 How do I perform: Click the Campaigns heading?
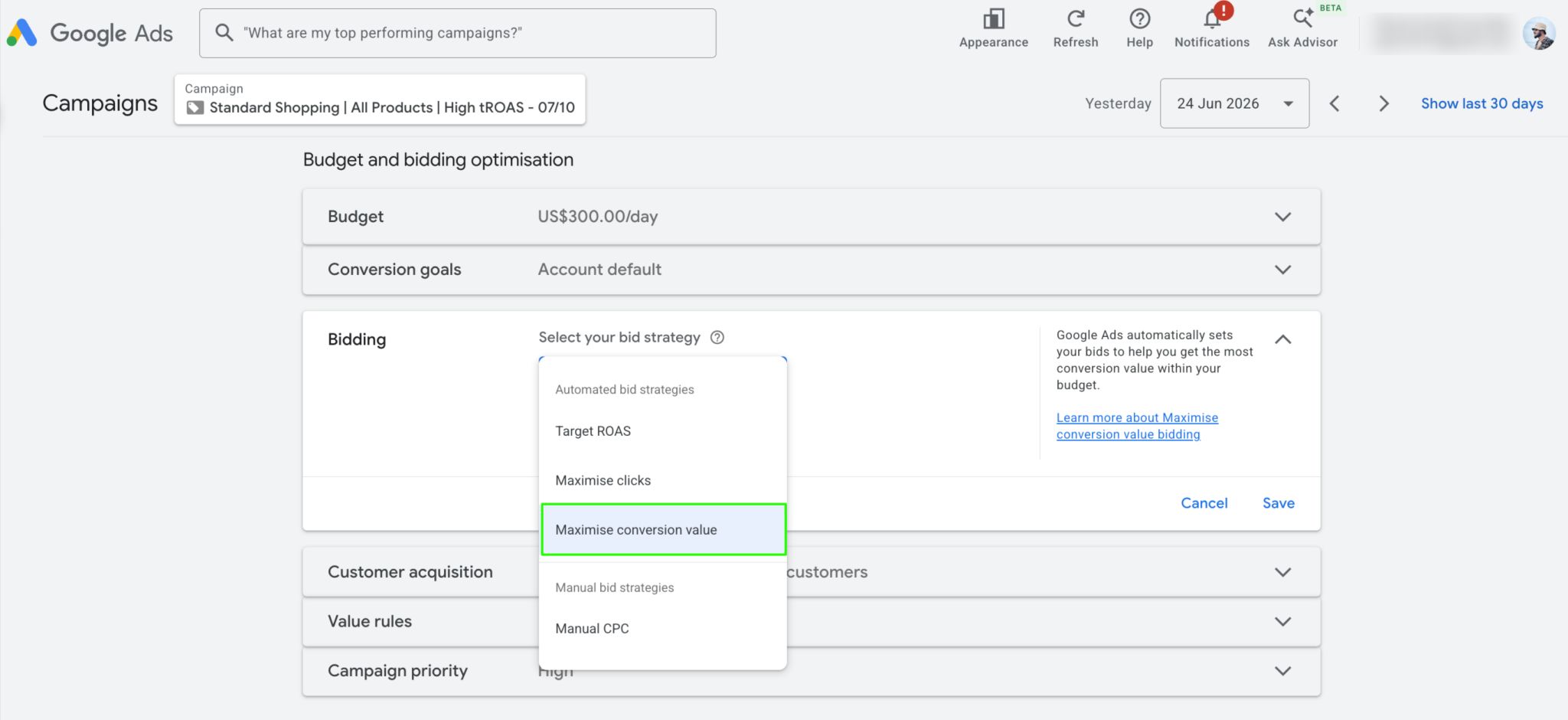(x=100, y=103)
